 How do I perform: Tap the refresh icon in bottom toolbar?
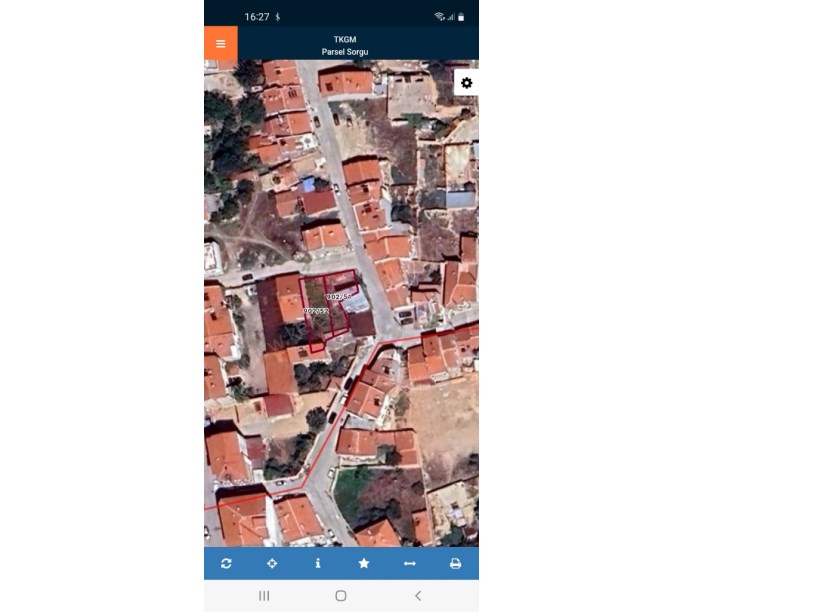[226, 564]
